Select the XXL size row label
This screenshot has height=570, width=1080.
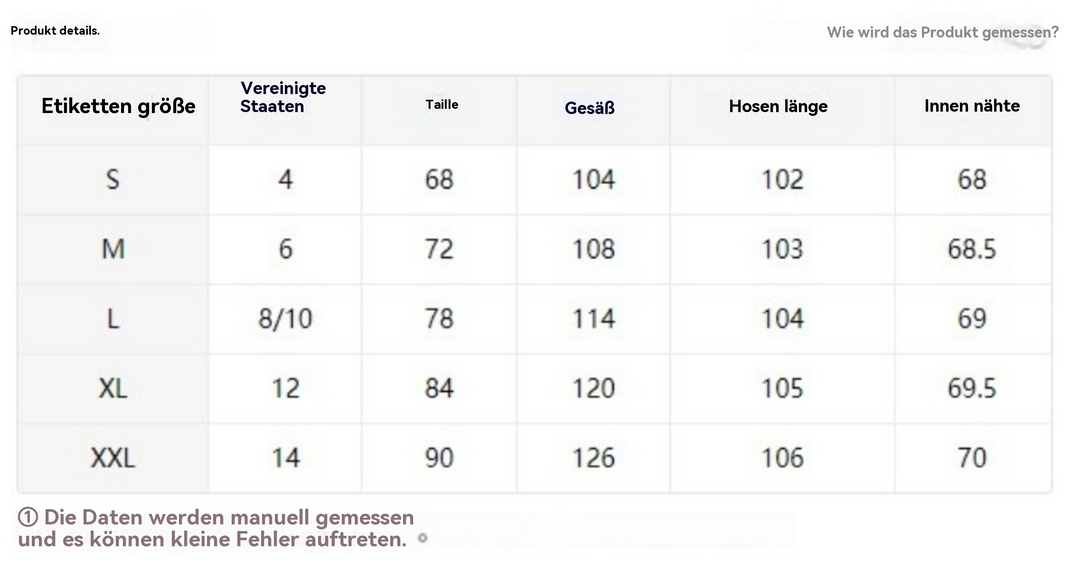(x=113, y=458)
